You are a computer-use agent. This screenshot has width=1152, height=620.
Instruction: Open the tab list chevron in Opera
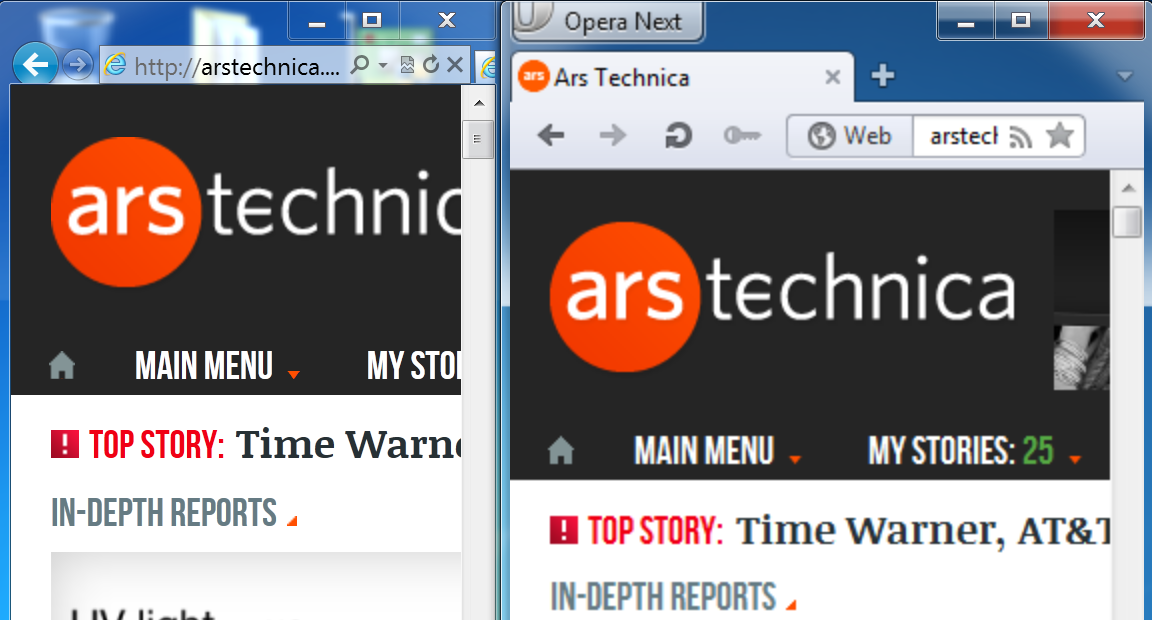[1123, 77]
